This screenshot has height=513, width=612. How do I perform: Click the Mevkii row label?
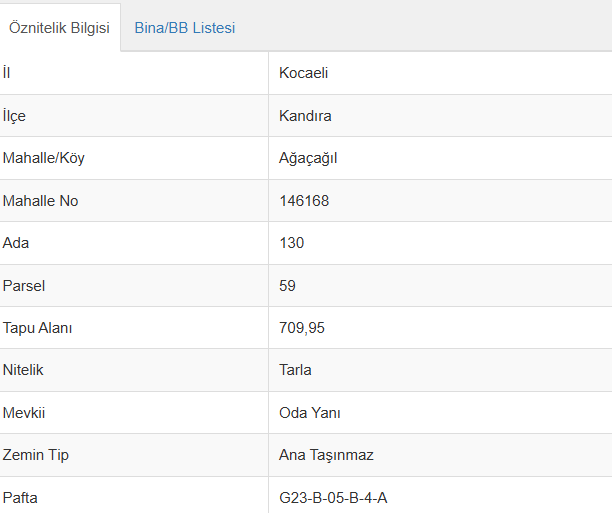[x=24, y=413]
